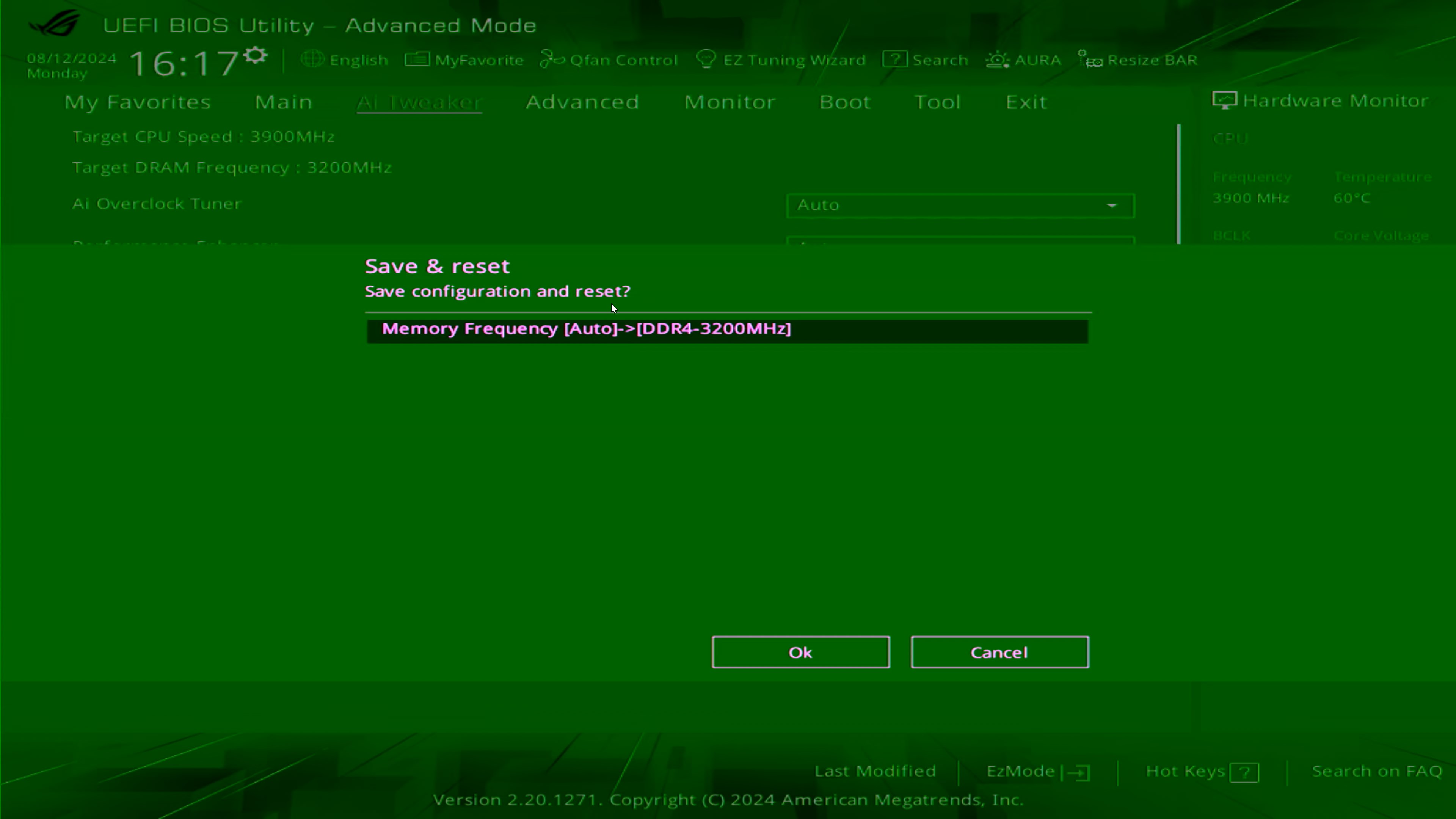This screenshot has height=819, width=1456.
Task: Click the 'Save configuration and reset?' text
Action: click(497, 291)
